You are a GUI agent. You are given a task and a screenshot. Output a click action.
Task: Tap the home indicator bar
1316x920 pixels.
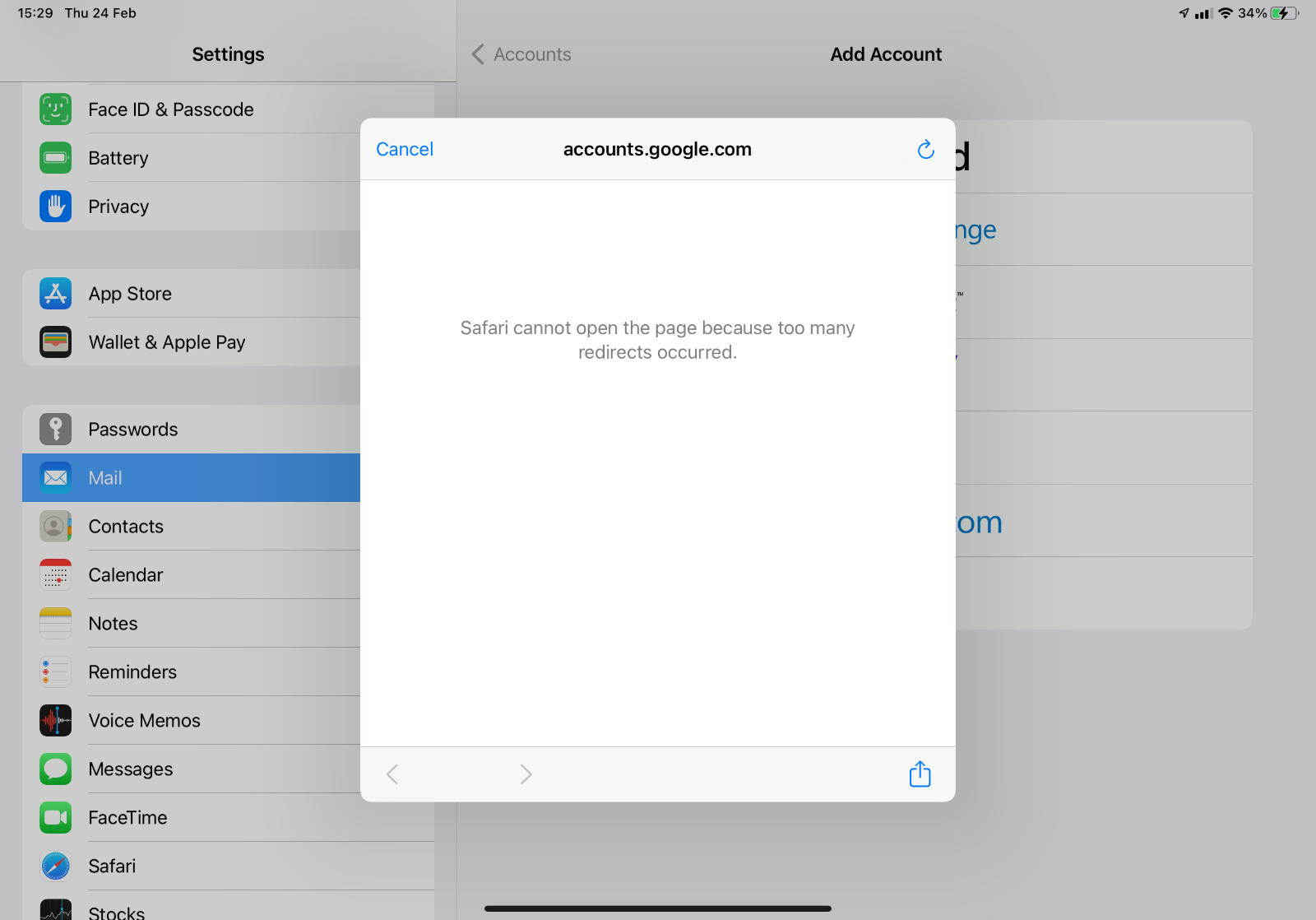click(x=657, y=908)
